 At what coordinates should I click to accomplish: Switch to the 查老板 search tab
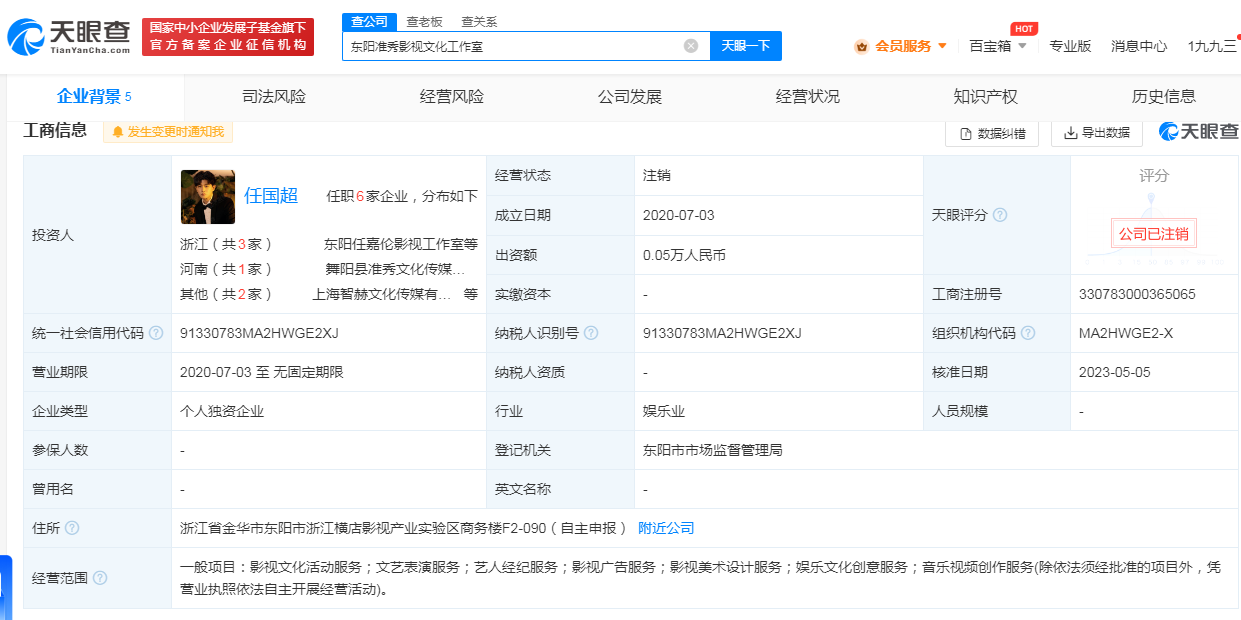pos(424,21)
